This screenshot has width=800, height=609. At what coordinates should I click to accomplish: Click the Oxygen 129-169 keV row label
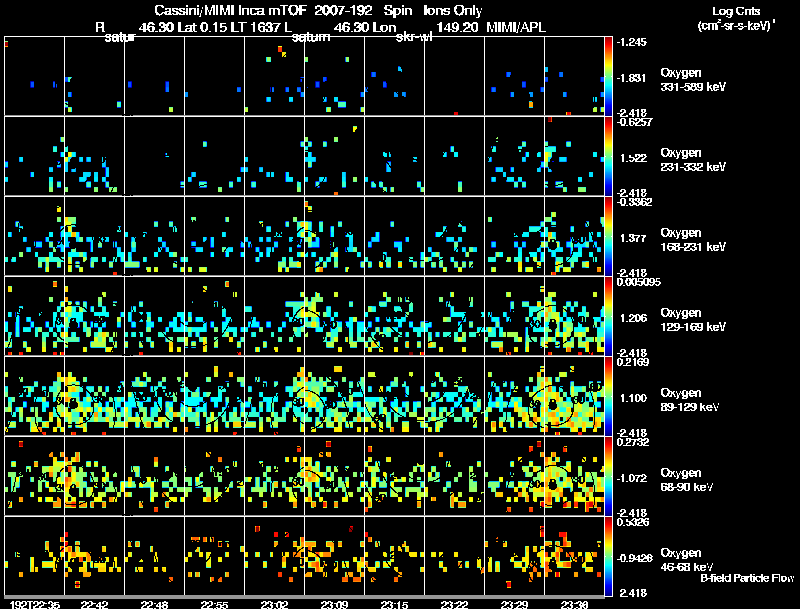click(693, 320)
